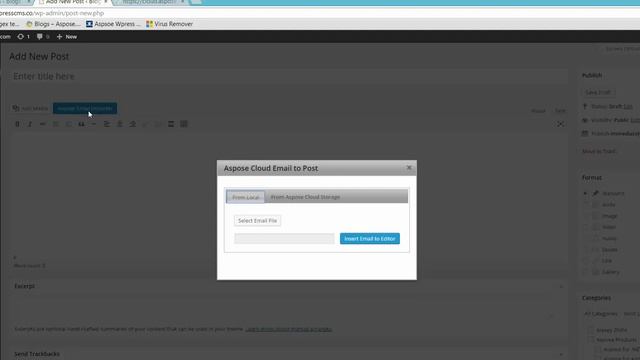Click Move to Trash link
This screenshot has width=640, height=360.
(599, 151)
